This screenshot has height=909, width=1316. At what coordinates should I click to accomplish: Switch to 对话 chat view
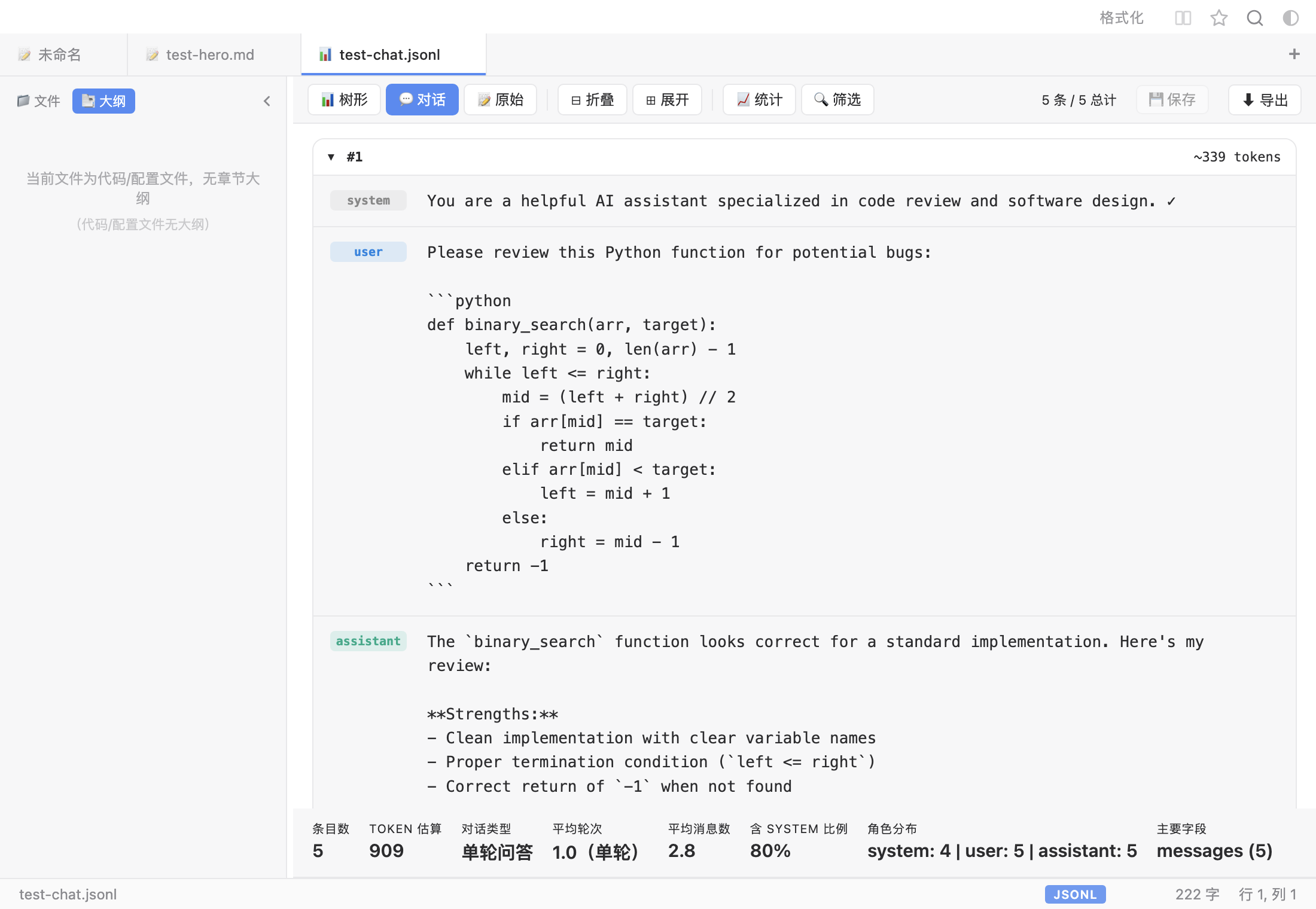click(422, 100)
